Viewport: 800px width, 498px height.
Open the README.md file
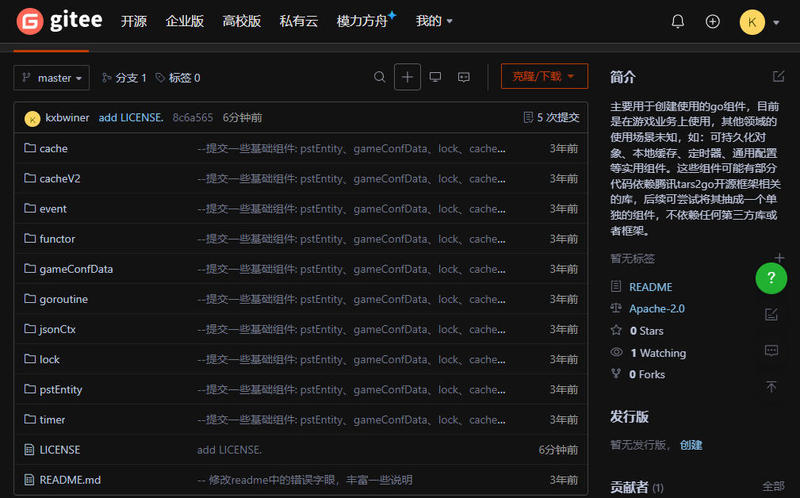pos(70,480)
